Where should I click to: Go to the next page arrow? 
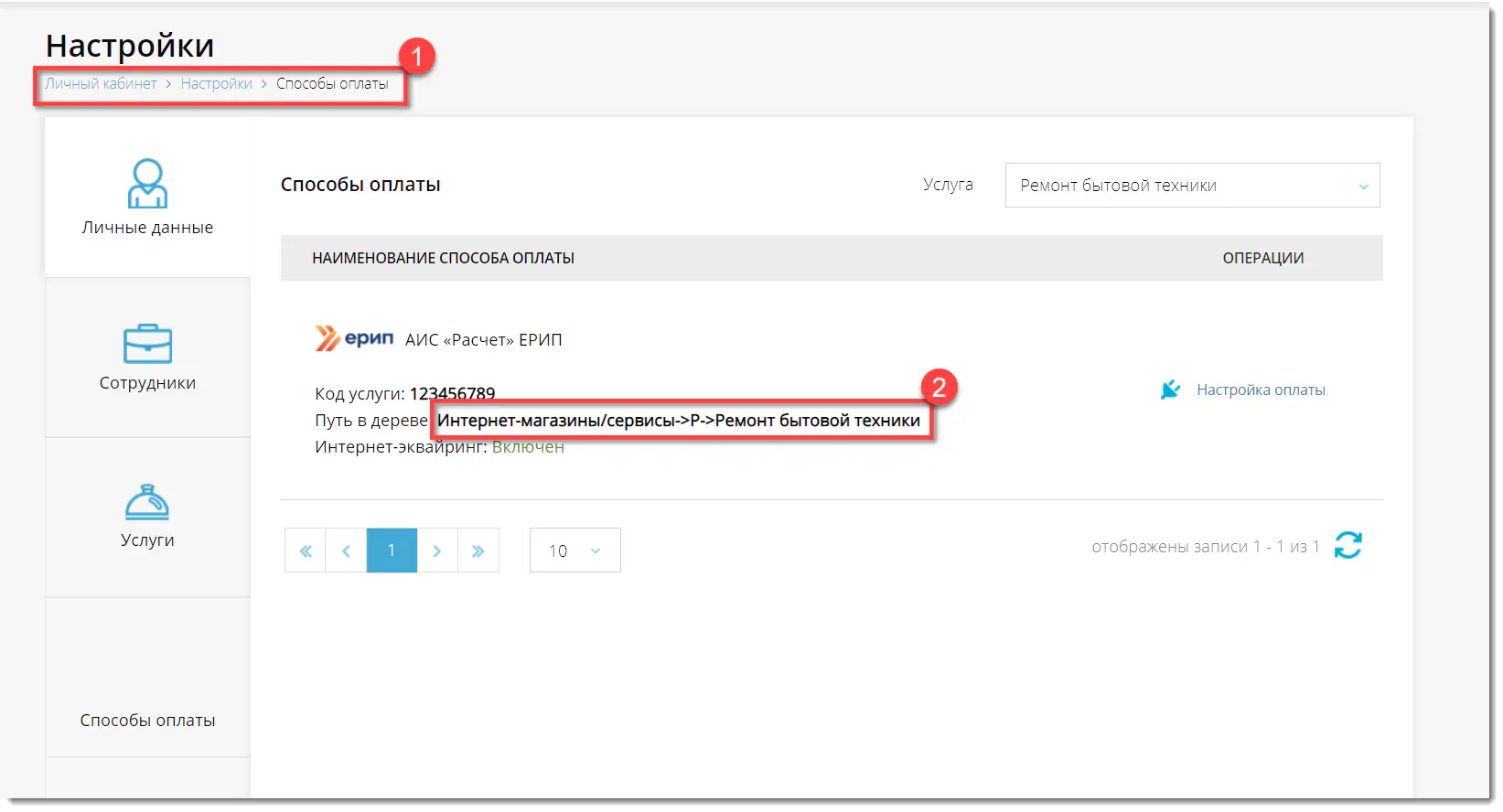pos(436,550)
